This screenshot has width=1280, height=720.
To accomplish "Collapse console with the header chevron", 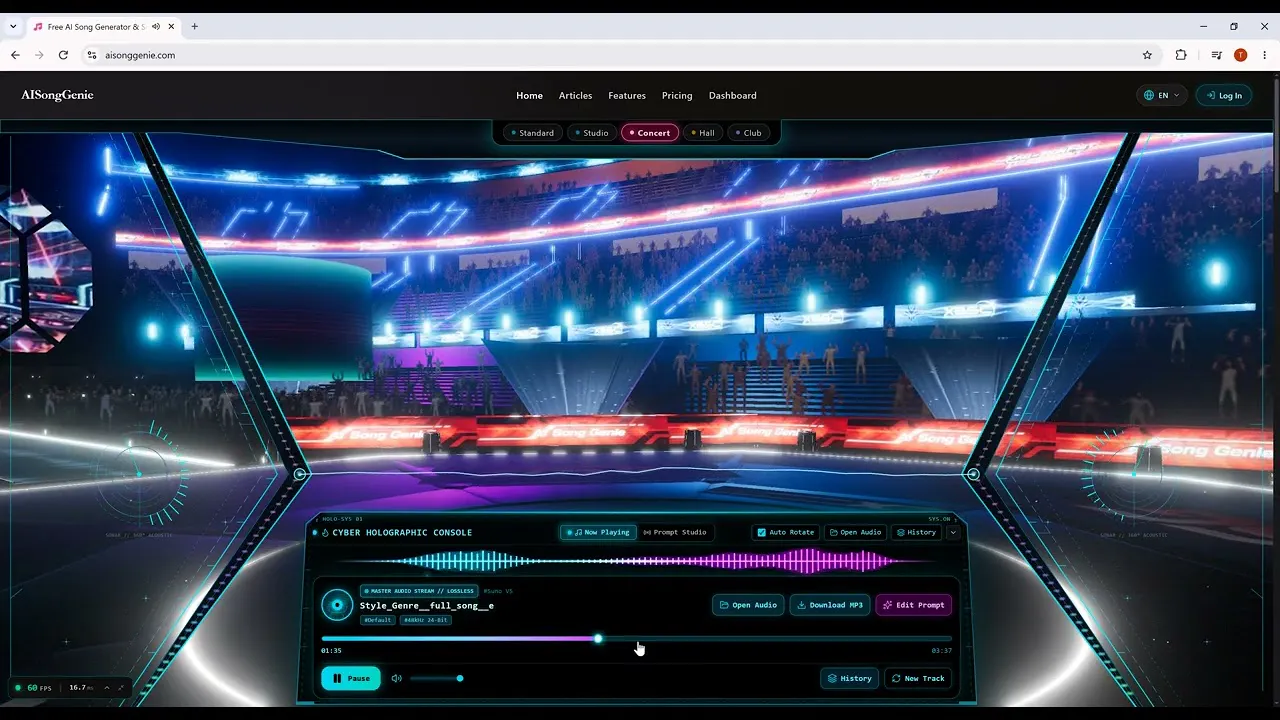I will (x=952, y=532).
